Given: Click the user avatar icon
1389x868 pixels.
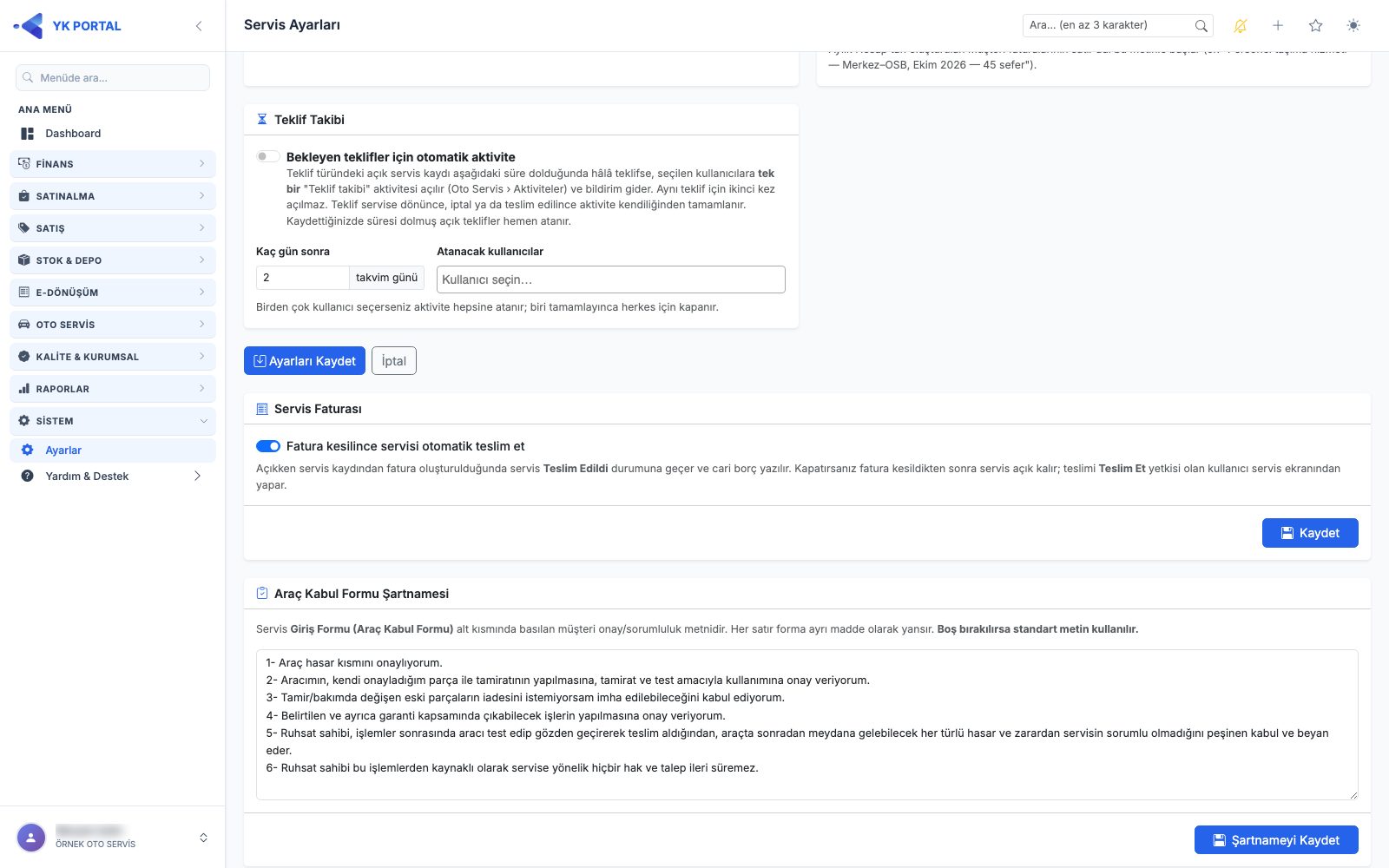Looking at the screenshot, I should [x=31, y=838].
